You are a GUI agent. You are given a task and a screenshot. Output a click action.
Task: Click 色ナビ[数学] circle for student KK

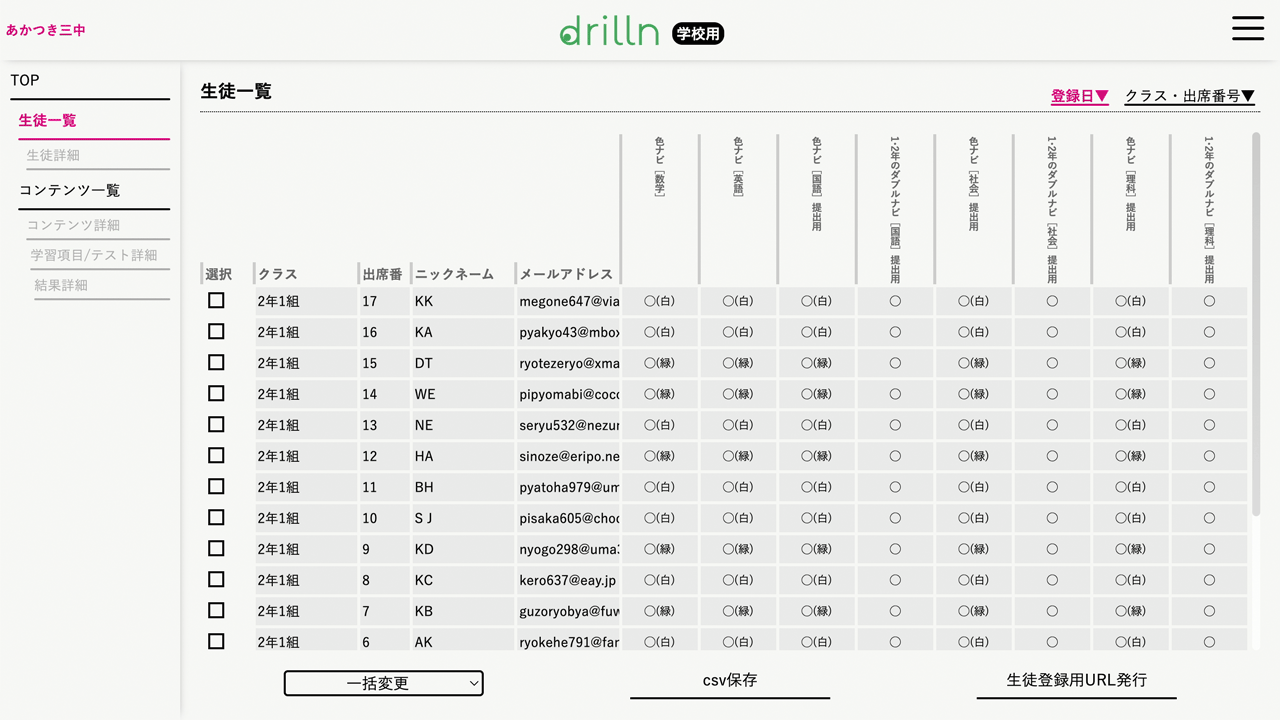click(x=659, y=301)
